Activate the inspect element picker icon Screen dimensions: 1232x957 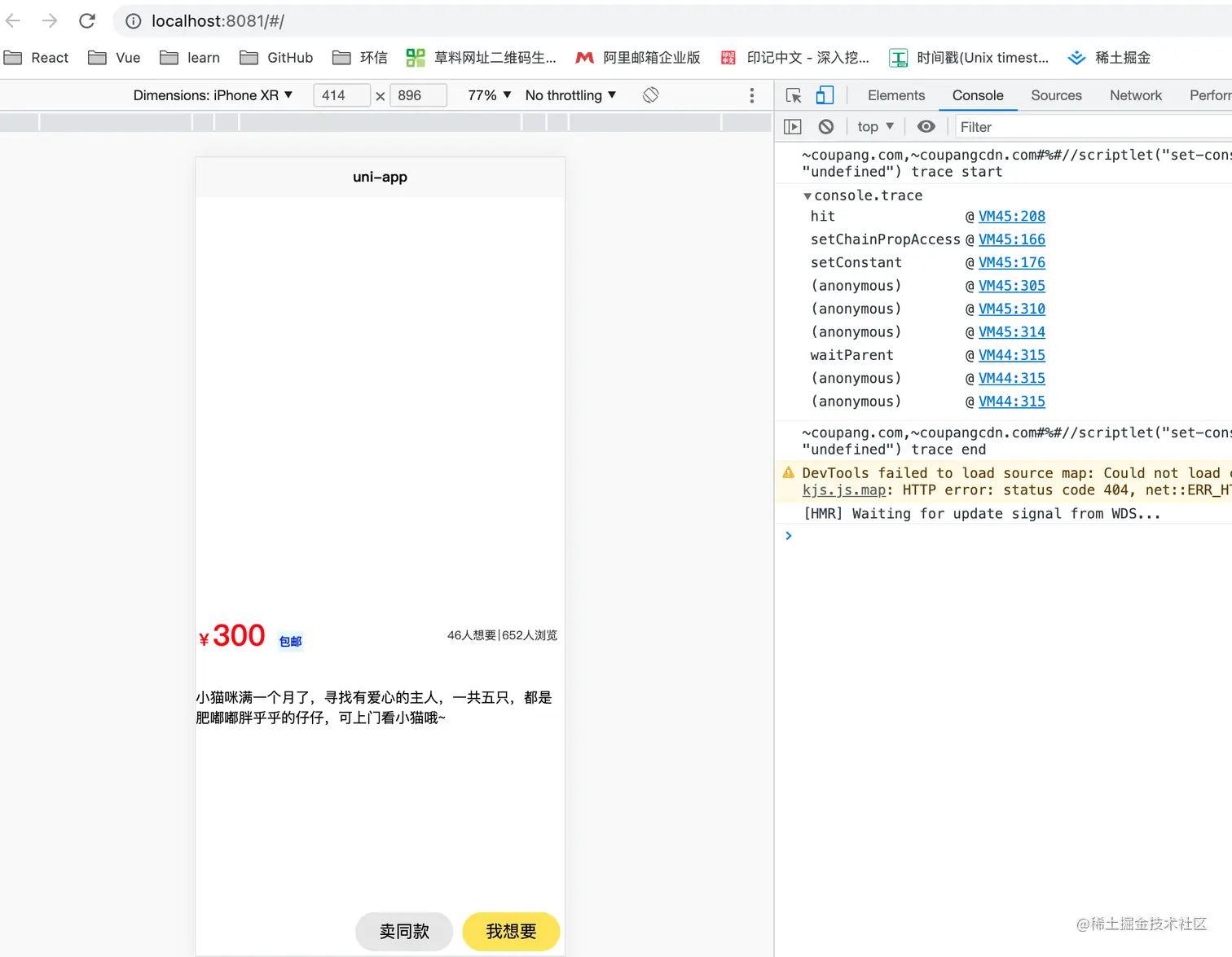pos(794,95)
